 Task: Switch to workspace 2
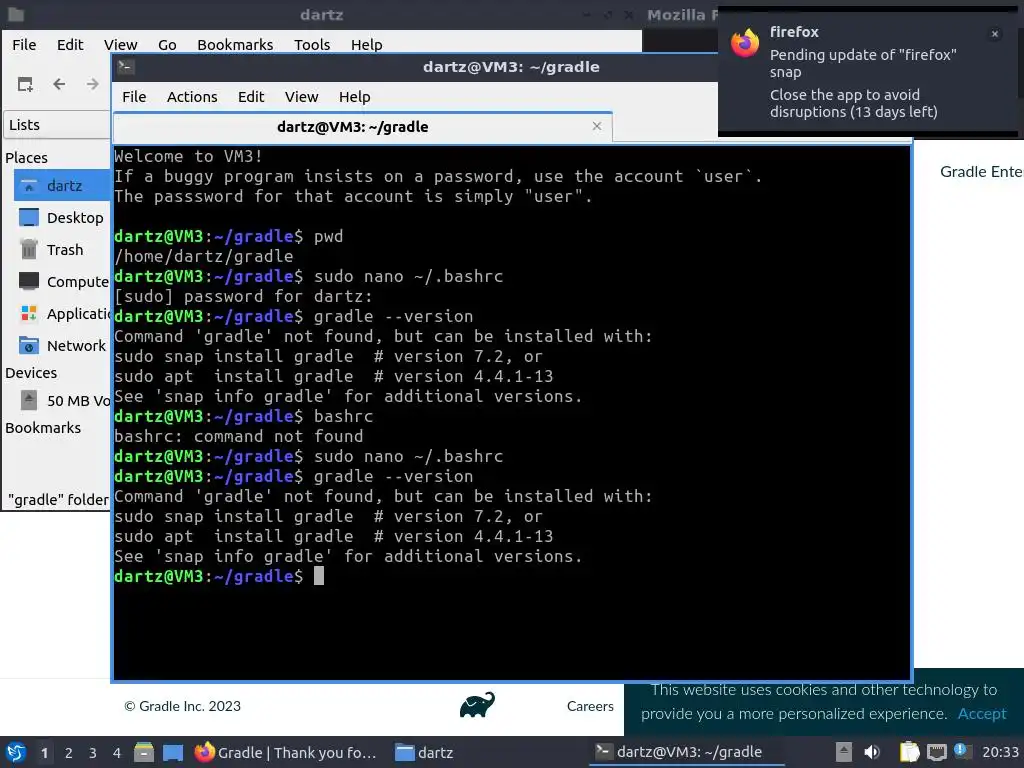[69, 753]
